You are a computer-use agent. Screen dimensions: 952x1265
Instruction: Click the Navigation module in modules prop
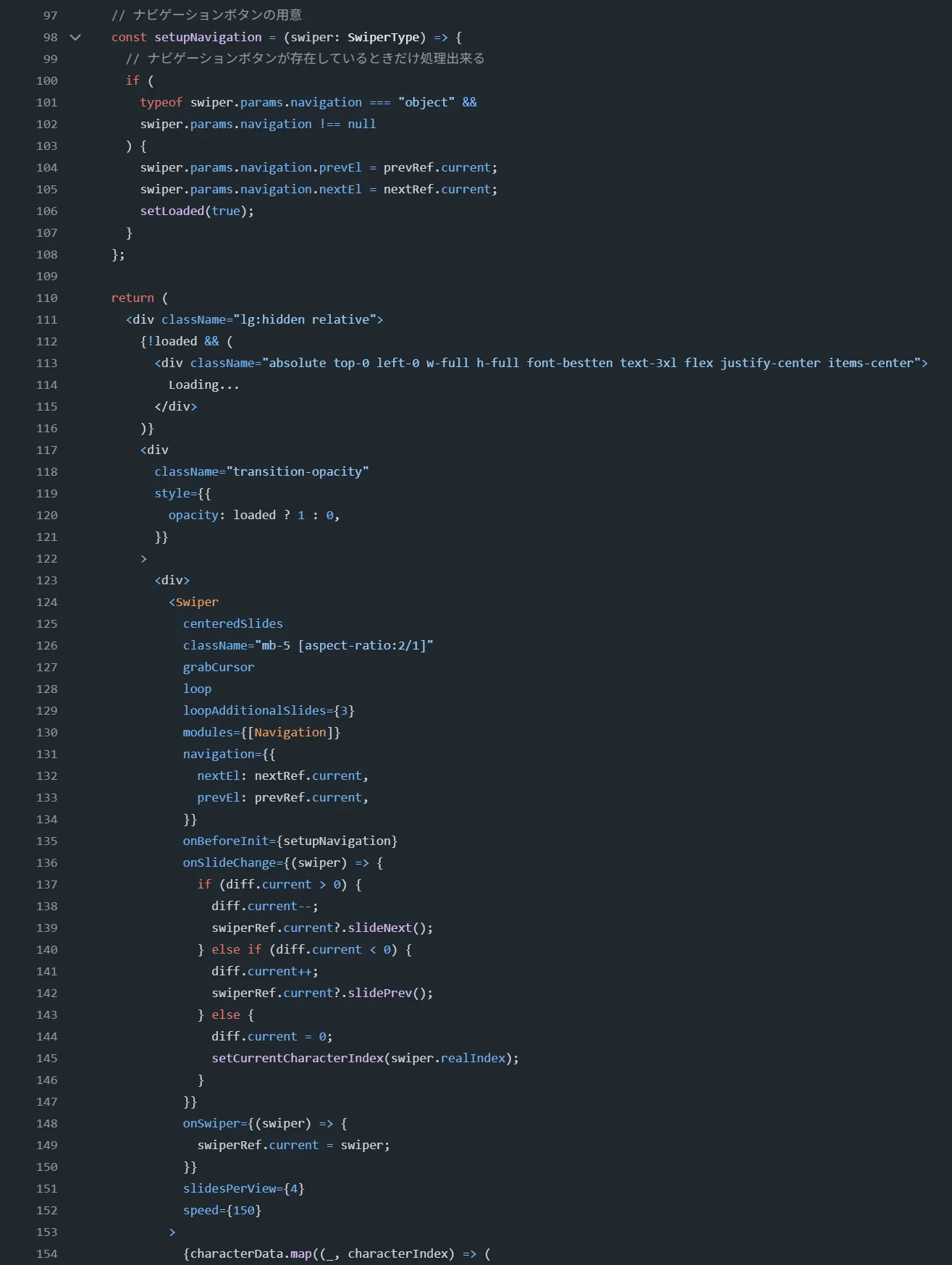pos(290,732)
